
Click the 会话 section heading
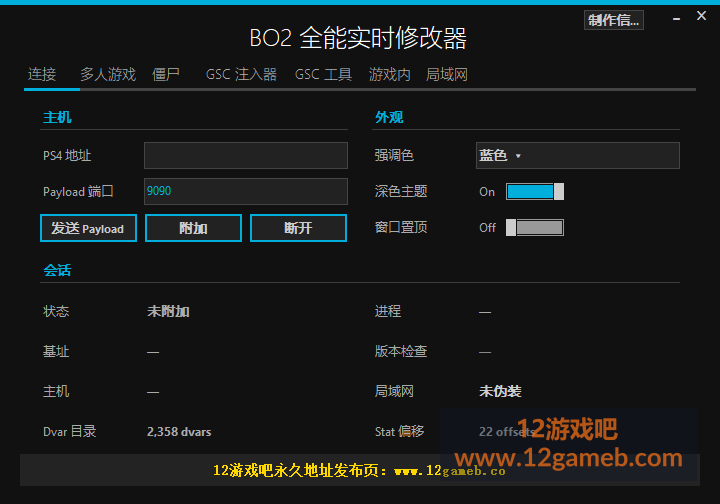click(57, 270)
